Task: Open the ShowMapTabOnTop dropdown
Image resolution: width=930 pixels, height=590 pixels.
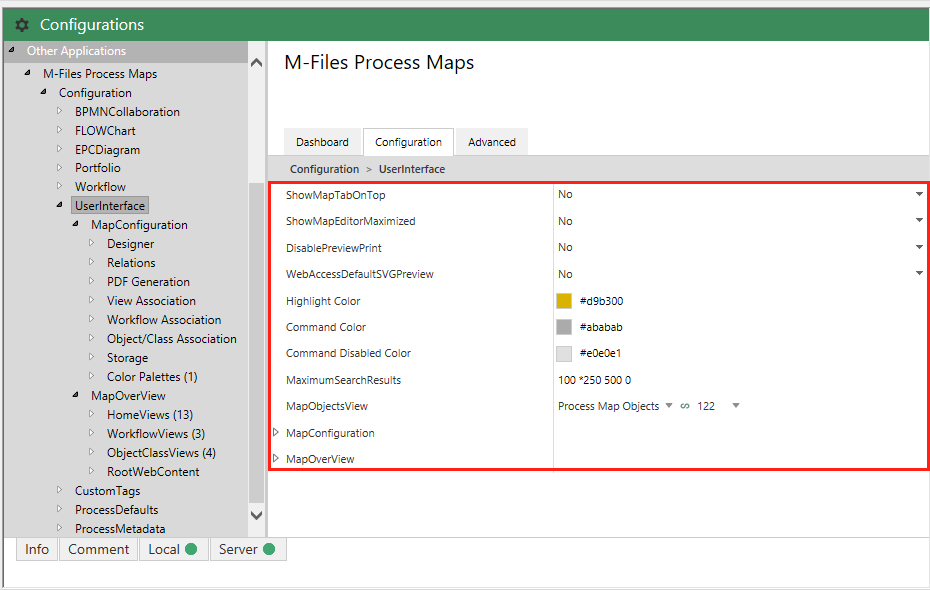Action: point(919,194)
